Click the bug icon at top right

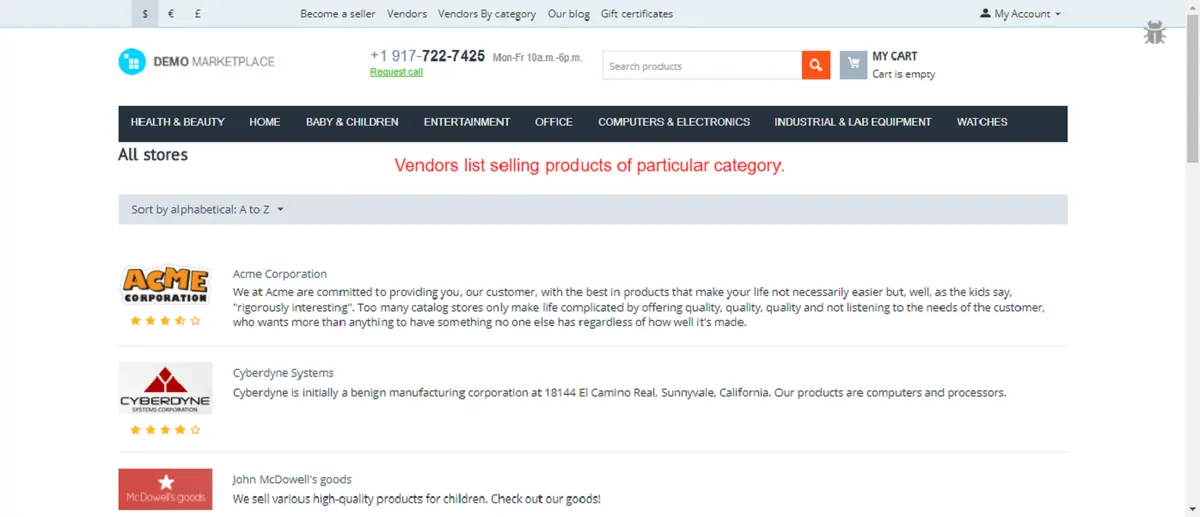1155,33
